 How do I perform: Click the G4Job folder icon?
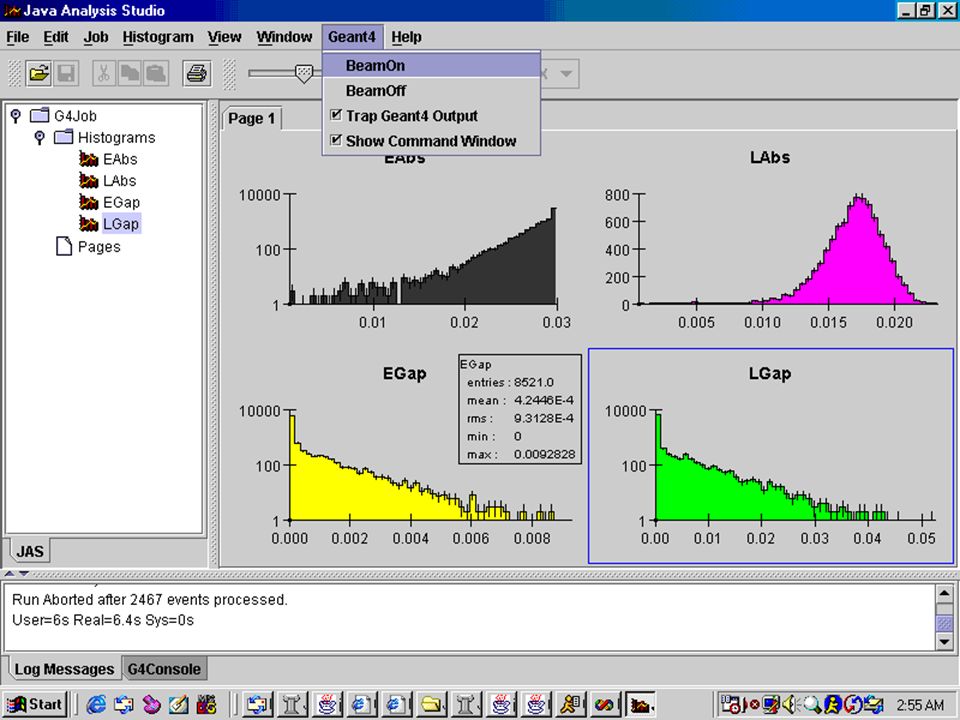click(39, 115)
